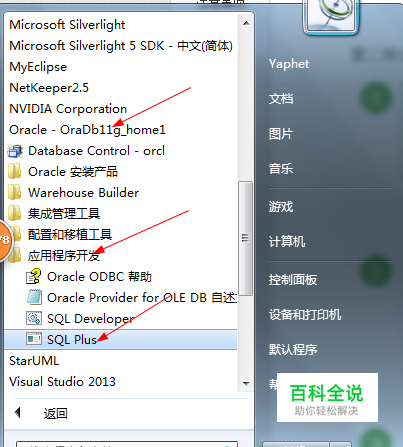Open NVIDIA Corporation program group
This screenshot has height=447, width=403.
click(68, 109)
